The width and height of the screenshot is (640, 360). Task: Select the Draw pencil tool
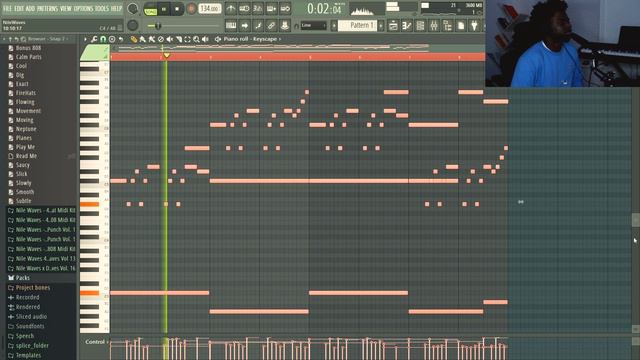(x=134, y=39)
